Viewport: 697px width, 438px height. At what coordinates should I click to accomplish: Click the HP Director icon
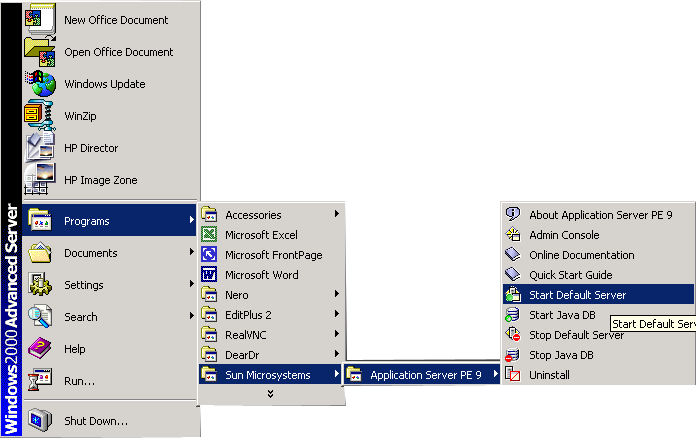click(x=39, y=148)
